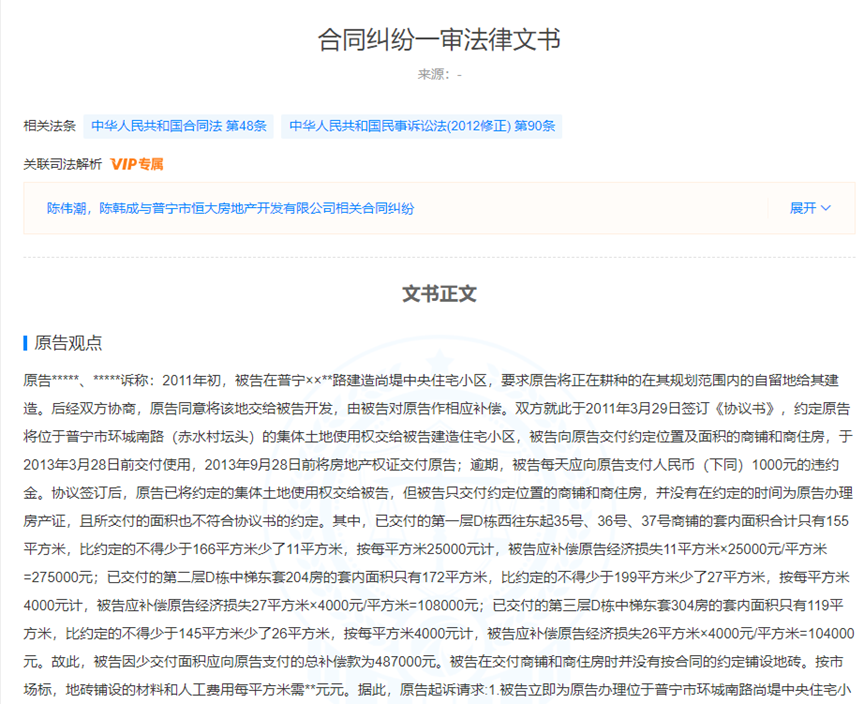Click the line starting 元。故此，被告因少交付面积

[433, 662]
